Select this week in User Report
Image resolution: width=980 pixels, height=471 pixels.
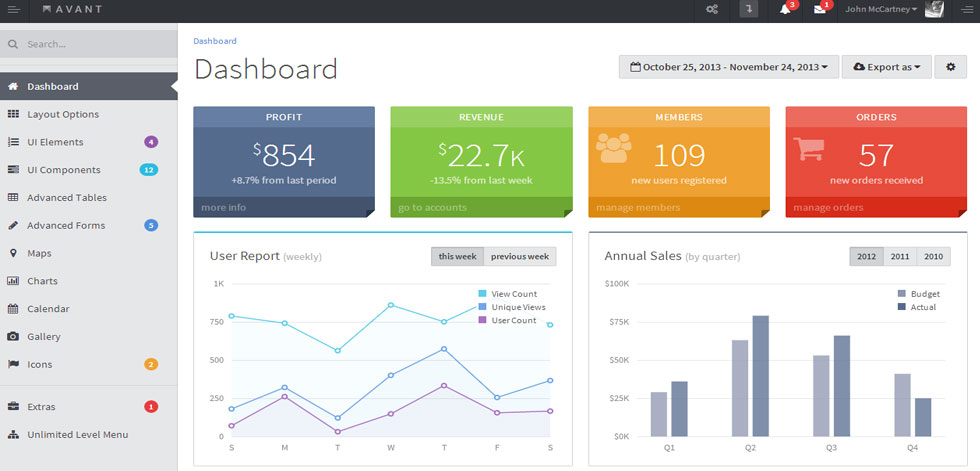[x=458, y=257]
